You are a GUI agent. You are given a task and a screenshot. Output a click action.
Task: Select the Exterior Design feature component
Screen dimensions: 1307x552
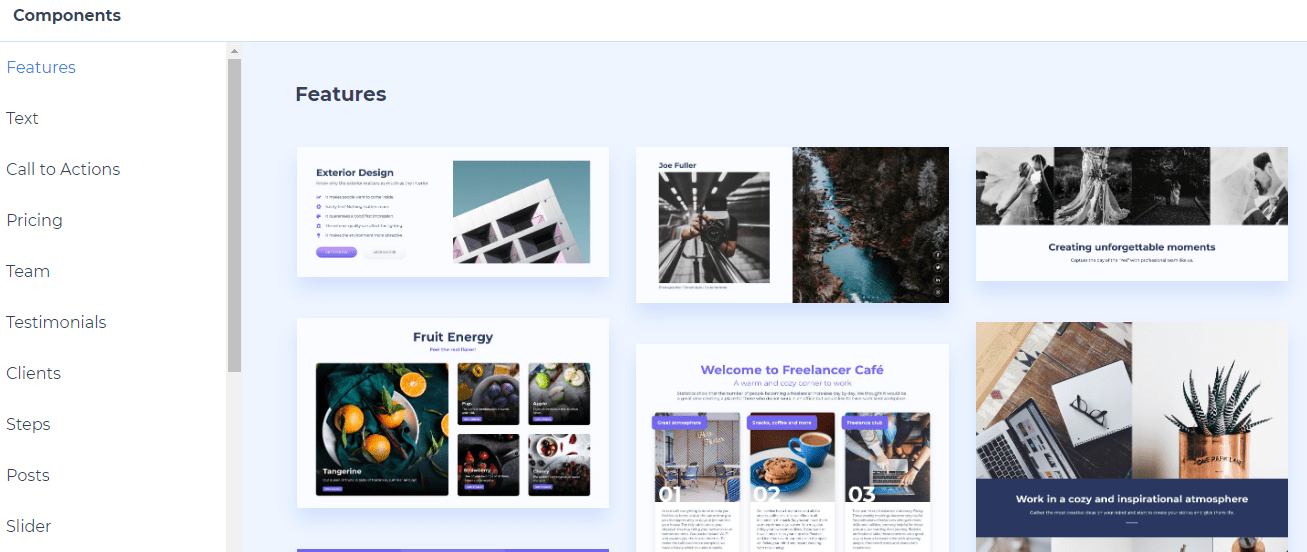(x=453, y=212)
